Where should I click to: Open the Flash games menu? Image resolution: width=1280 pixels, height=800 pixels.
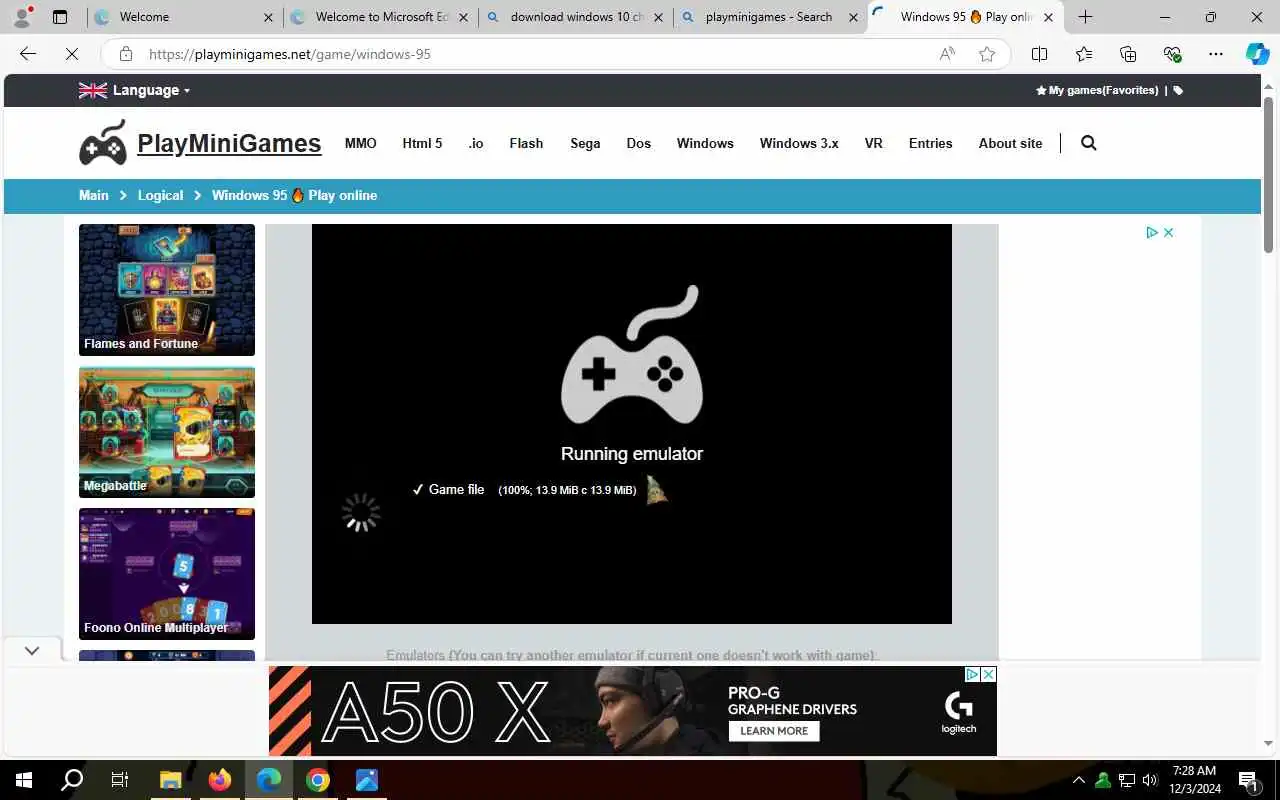point(526,143)
